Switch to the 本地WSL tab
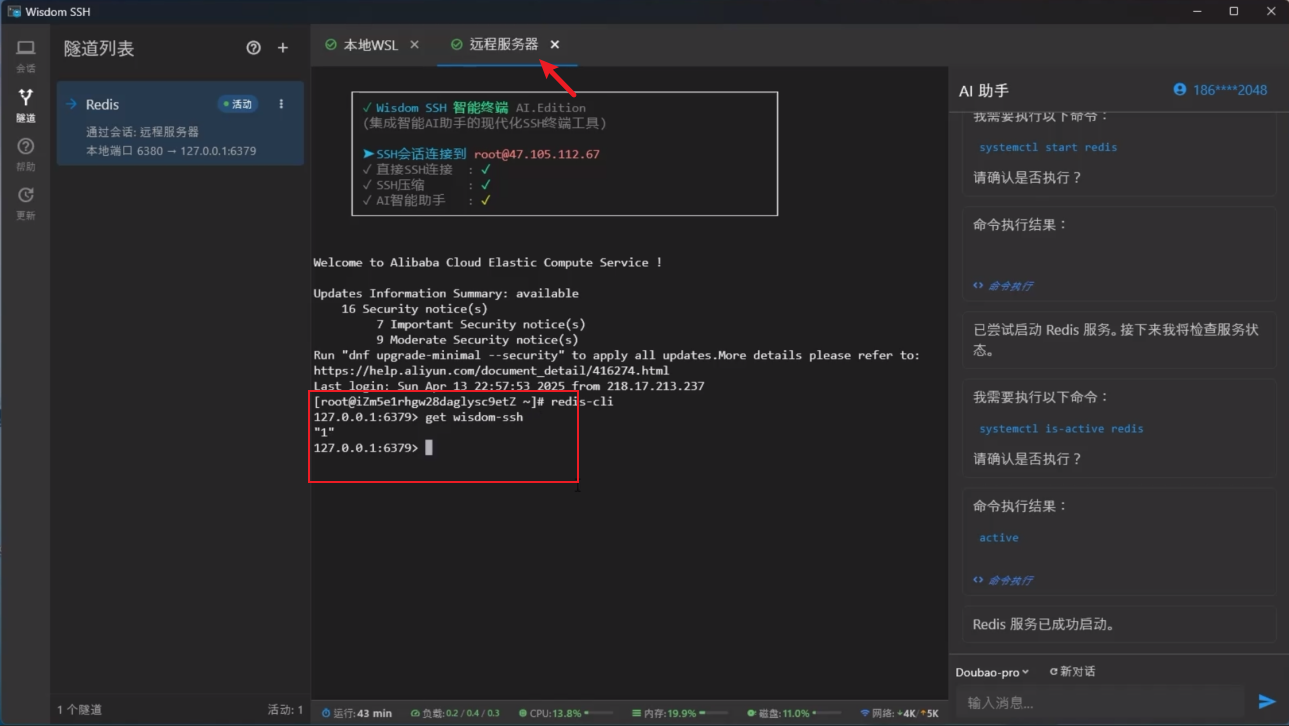Image resolution: width=1289 pixels, height=726 pixels. tap(369, 44)
